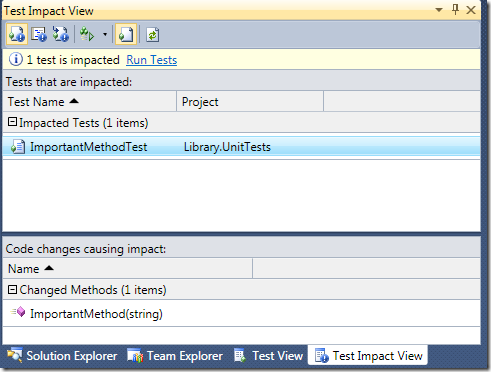Collapse the Changed Methods group

[12, 289]
